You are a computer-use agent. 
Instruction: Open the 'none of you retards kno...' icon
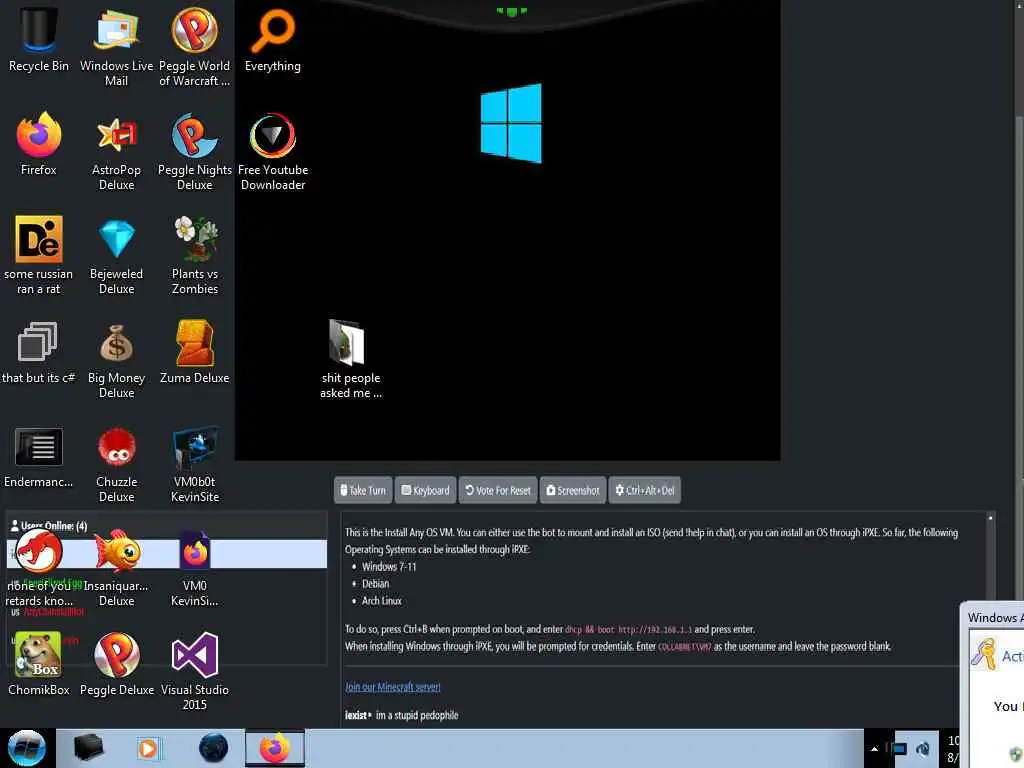(39, 567)
